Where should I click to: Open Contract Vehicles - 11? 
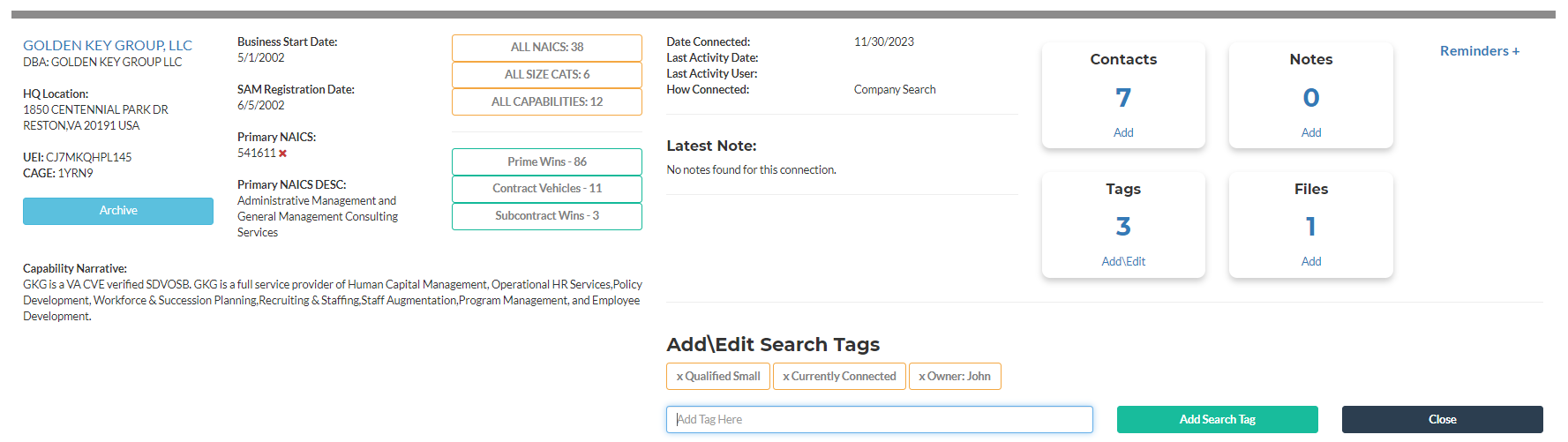tap(546, 189)
